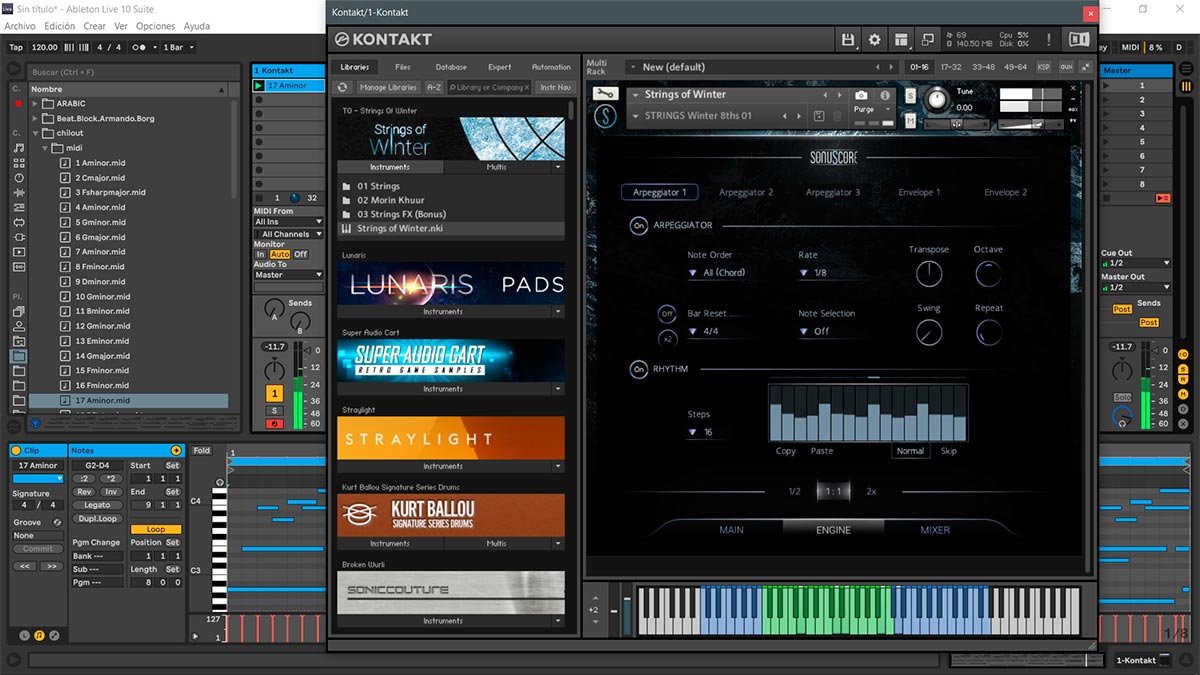The height and width of the screenshot is (675, 1200).
Task: Click the Kontakt save (floppy disk) icon
Action: tap(849, 40)
